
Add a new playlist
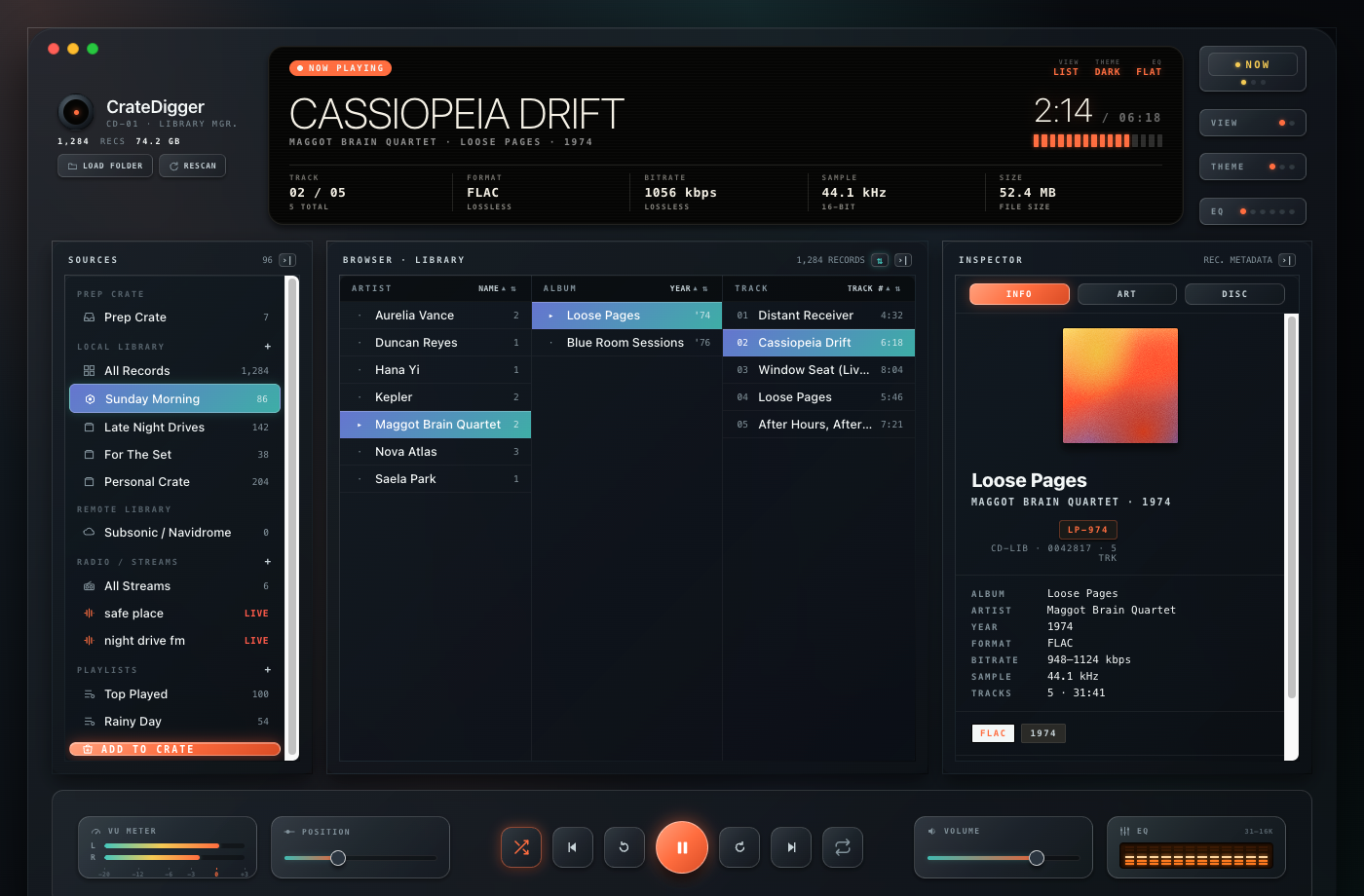268,670
